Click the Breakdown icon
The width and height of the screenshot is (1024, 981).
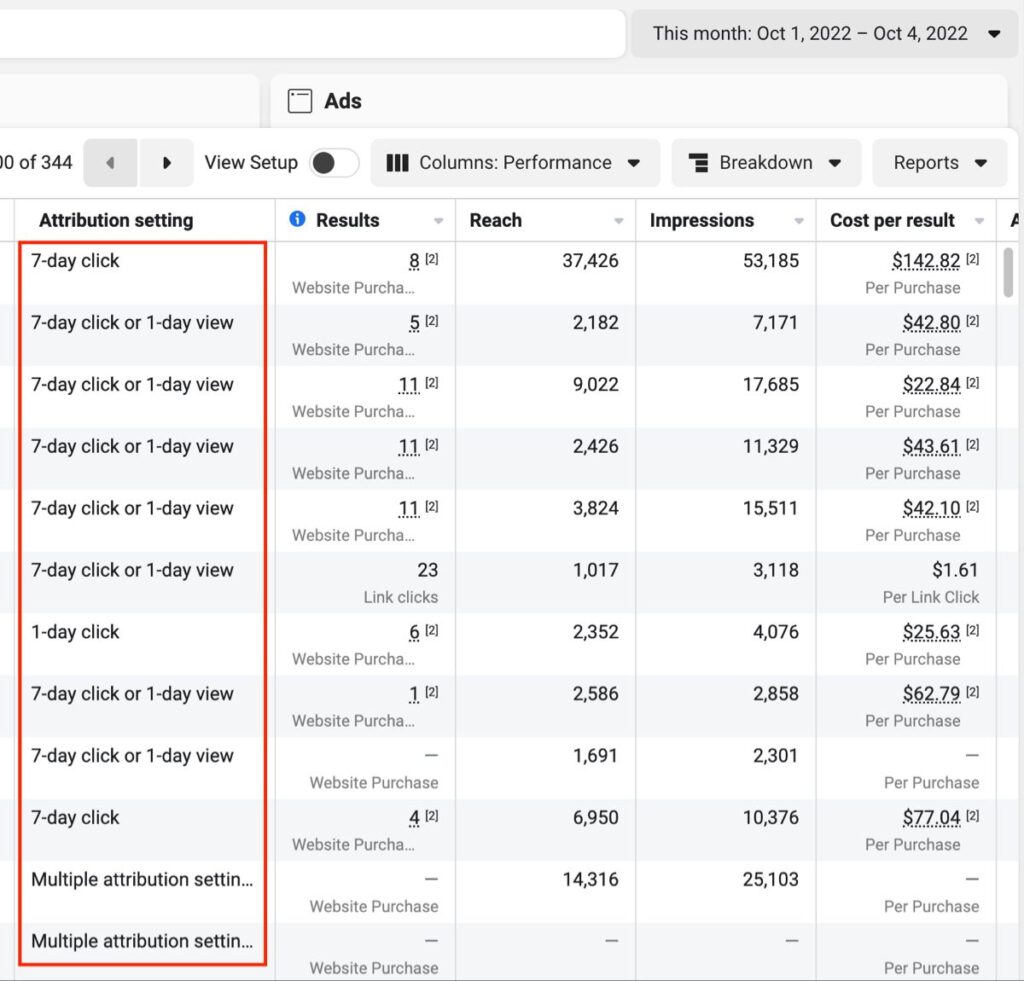[x=699, y=163]
